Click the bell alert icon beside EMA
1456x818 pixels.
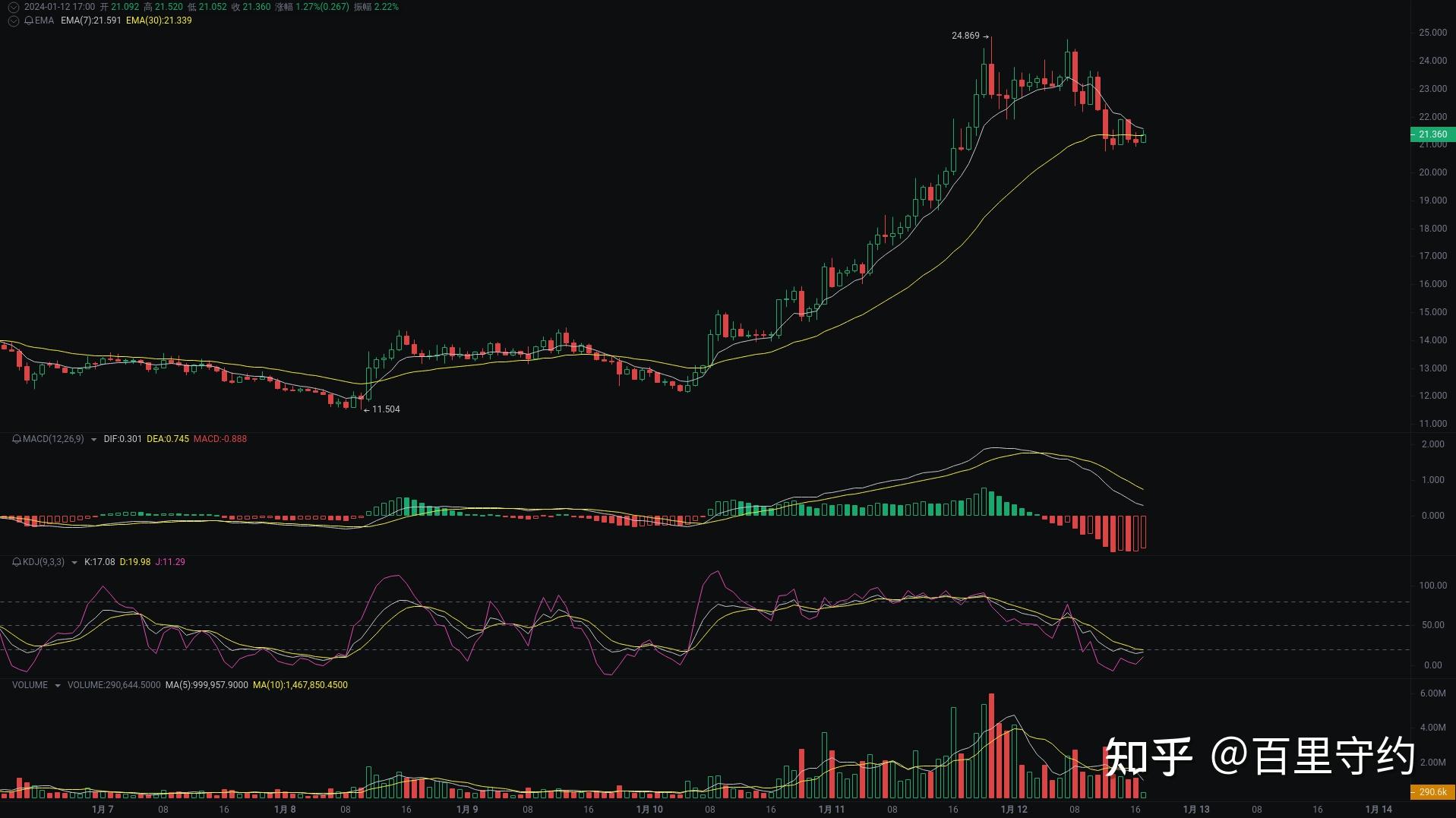pyautogui.click(x=29, y=21)
